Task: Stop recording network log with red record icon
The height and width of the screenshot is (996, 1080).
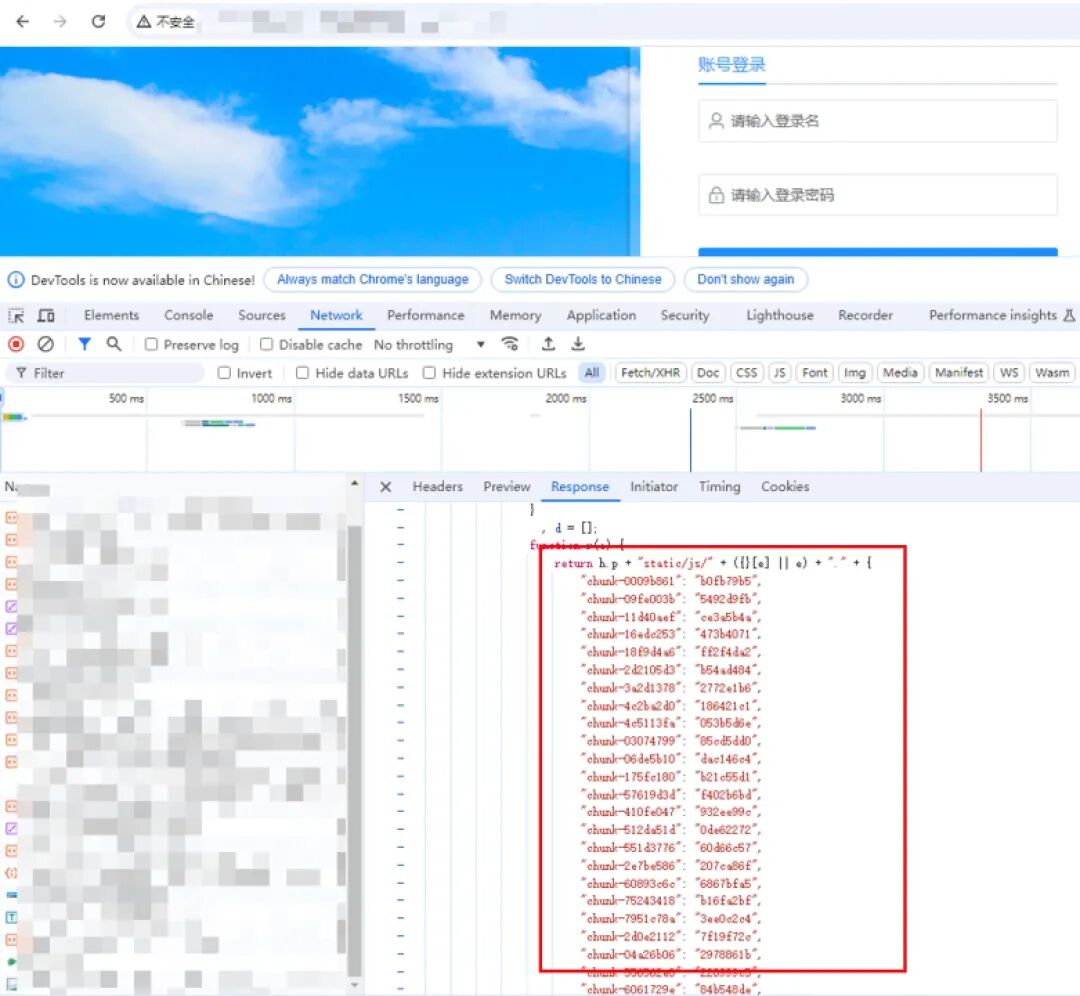Action: pyautogui.click(x=16, y=344)
